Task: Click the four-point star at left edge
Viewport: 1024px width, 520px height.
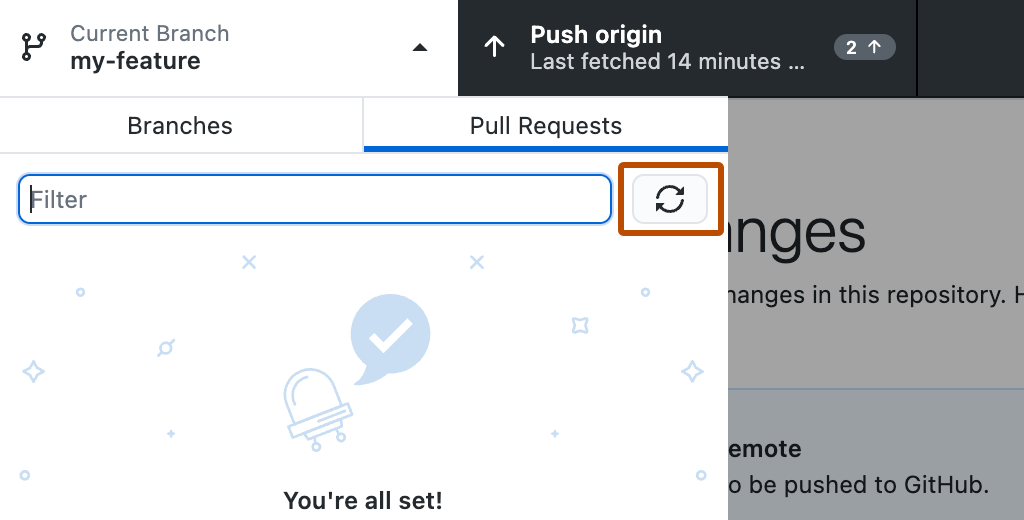Action: click(x=33, y=372)
